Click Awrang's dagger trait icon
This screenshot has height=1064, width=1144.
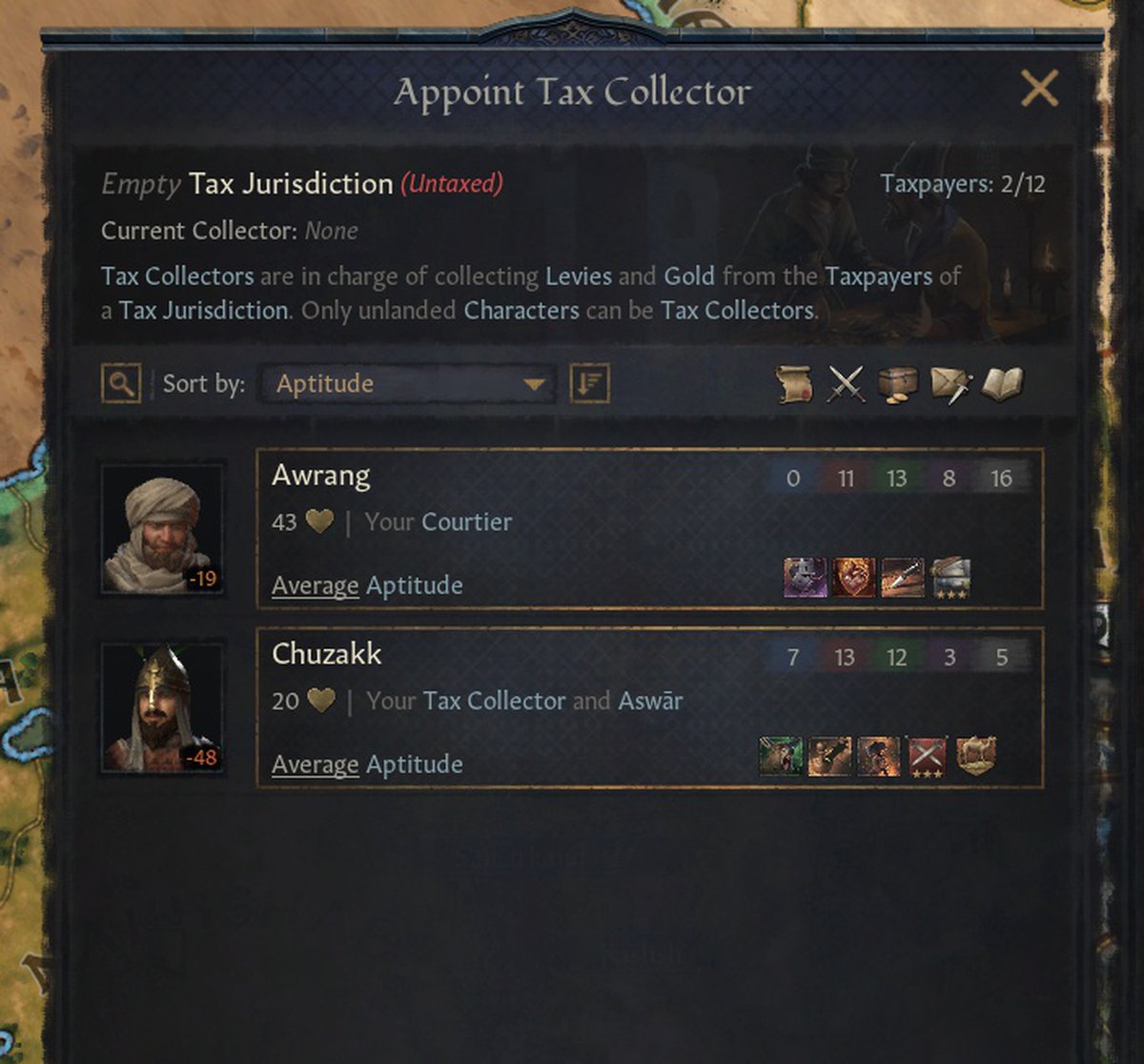coord(903,578)
